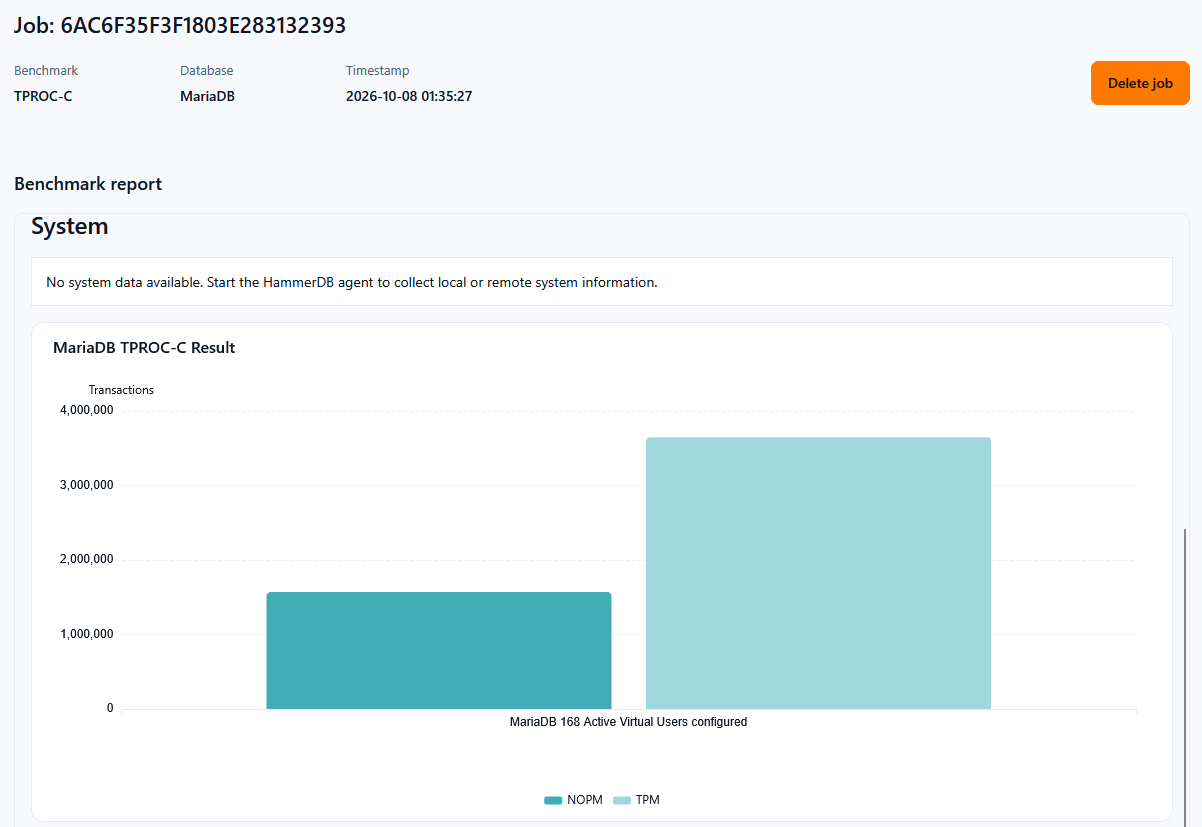Click the Benchmark report heading

[88, 184]
